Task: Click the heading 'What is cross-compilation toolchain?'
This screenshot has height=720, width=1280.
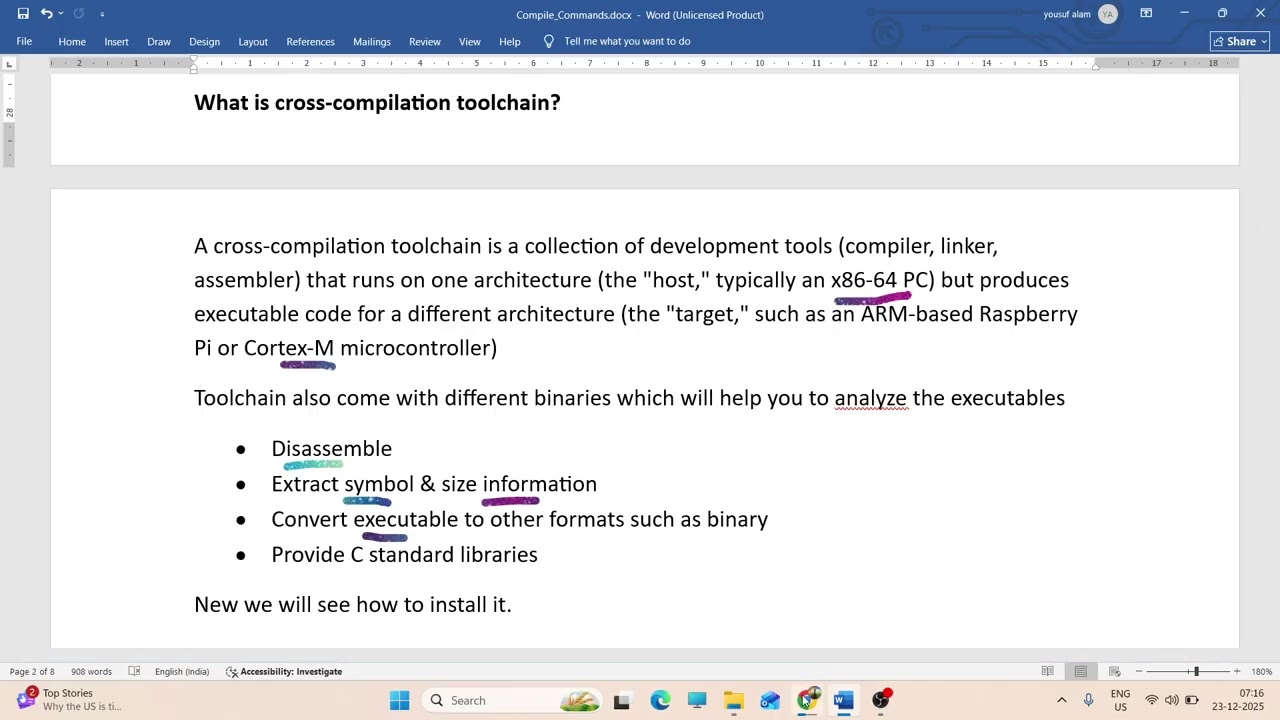Action: click(377, 103)
